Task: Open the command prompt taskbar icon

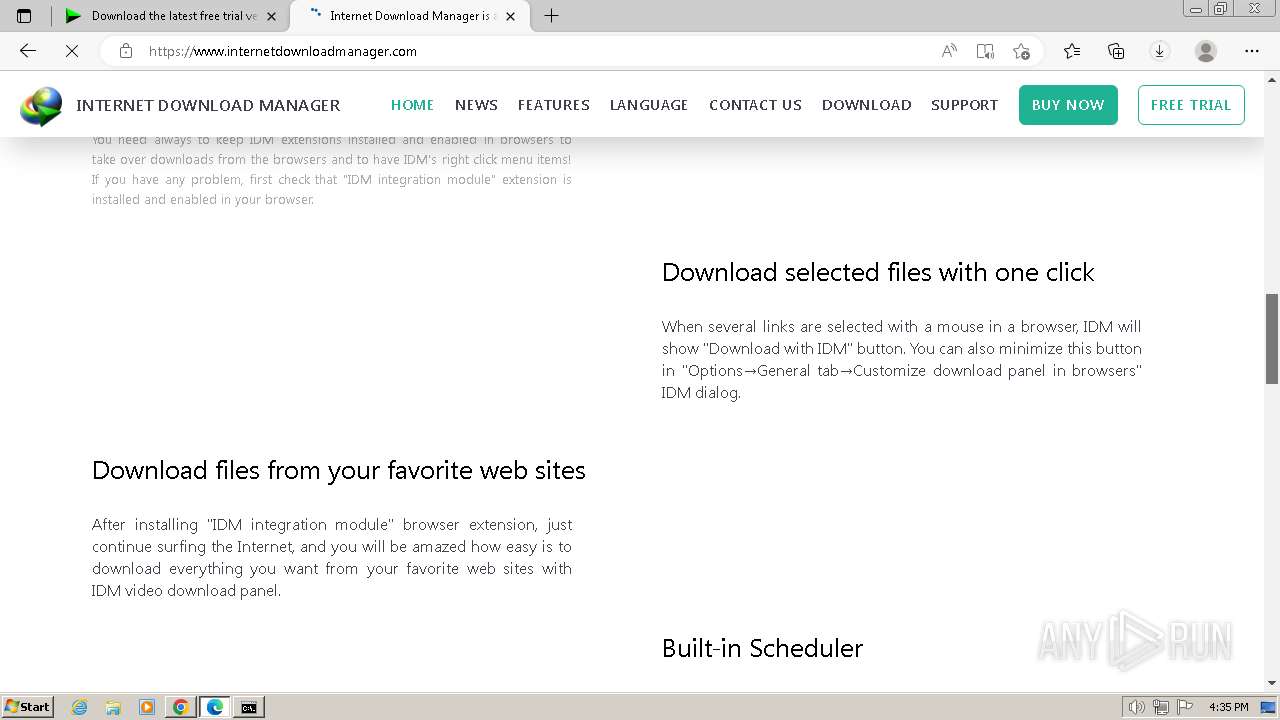Action: pos(248,707)
